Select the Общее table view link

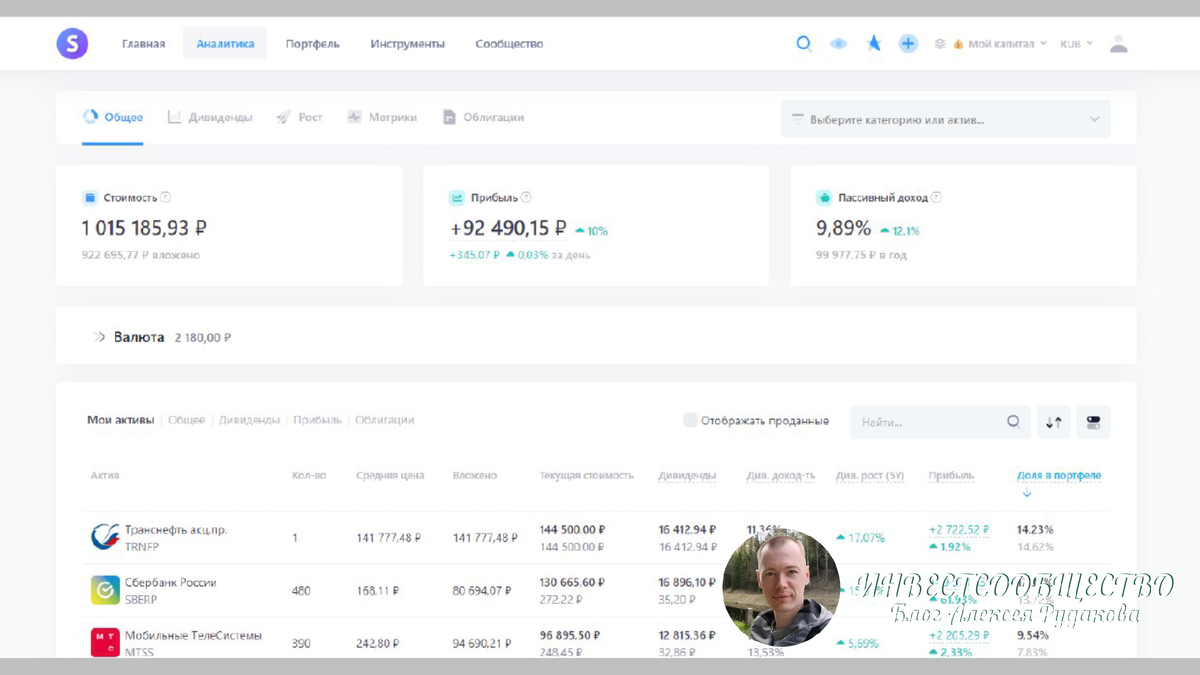click(x=186, y=420)
